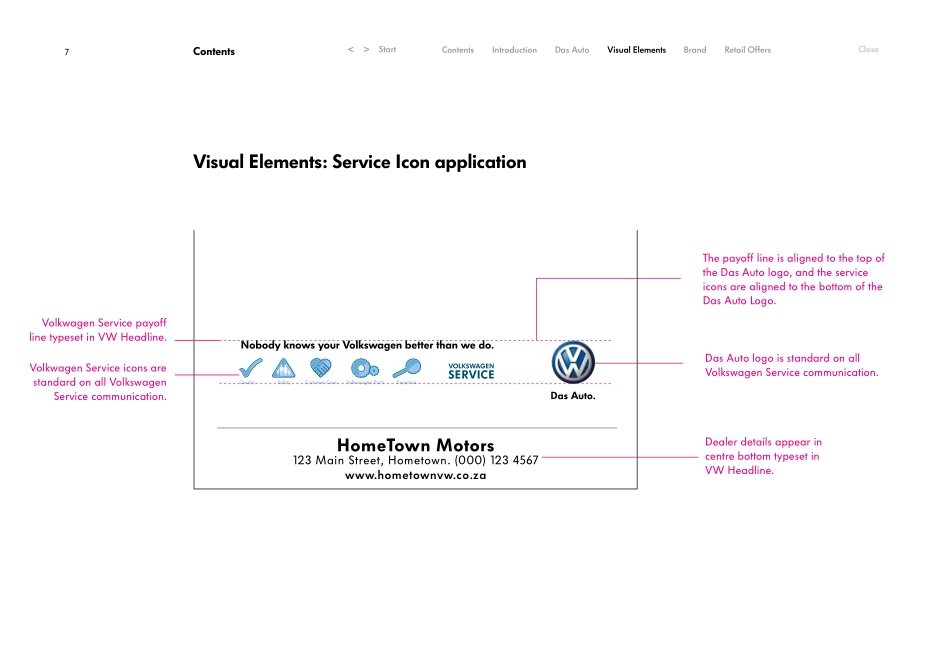
Task: Click the Start navigation label
Action: coord(387,49)
